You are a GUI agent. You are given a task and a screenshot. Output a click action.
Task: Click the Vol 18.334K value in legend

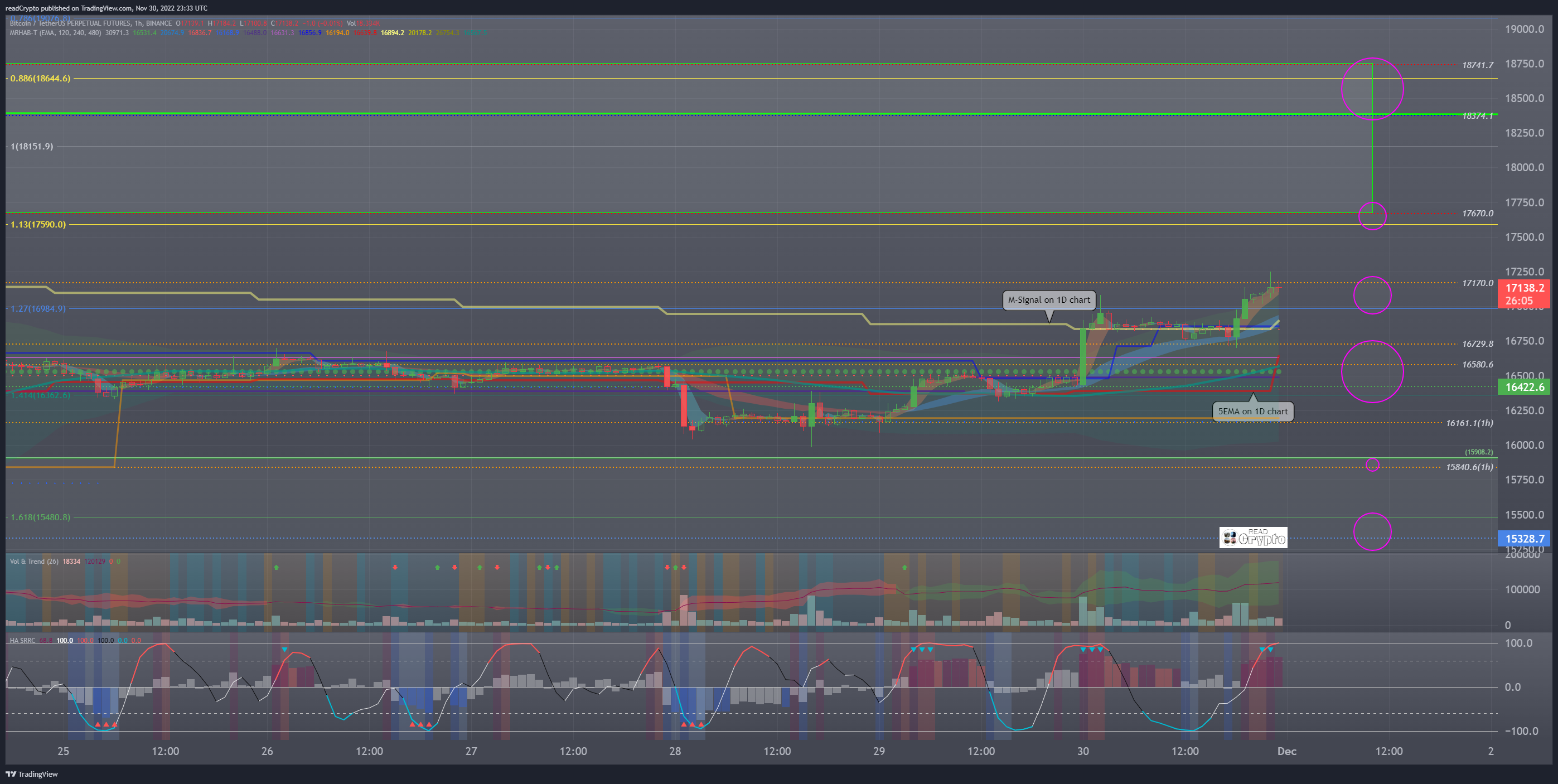[364, 23]
